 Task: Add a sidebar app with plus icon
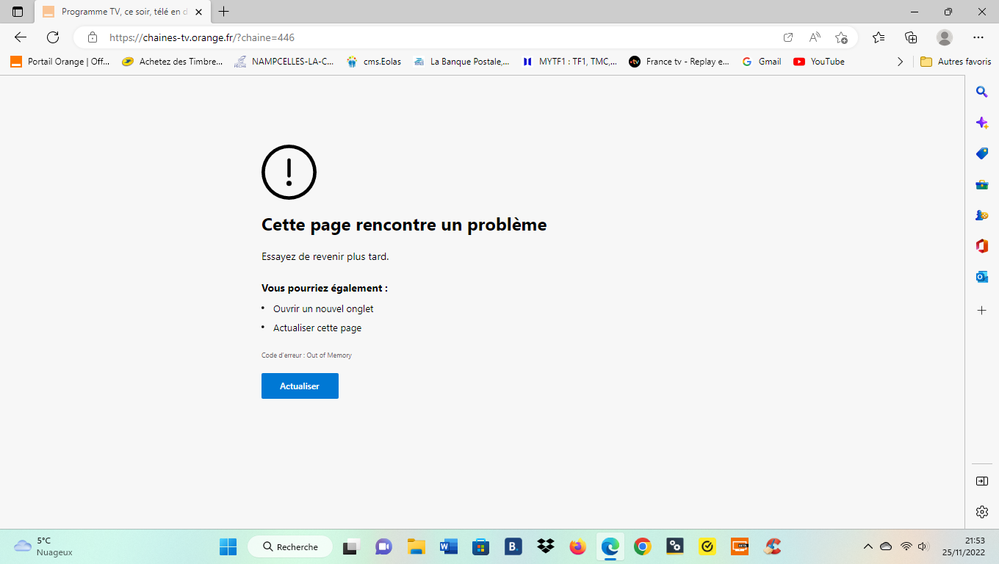click(982, 311)
